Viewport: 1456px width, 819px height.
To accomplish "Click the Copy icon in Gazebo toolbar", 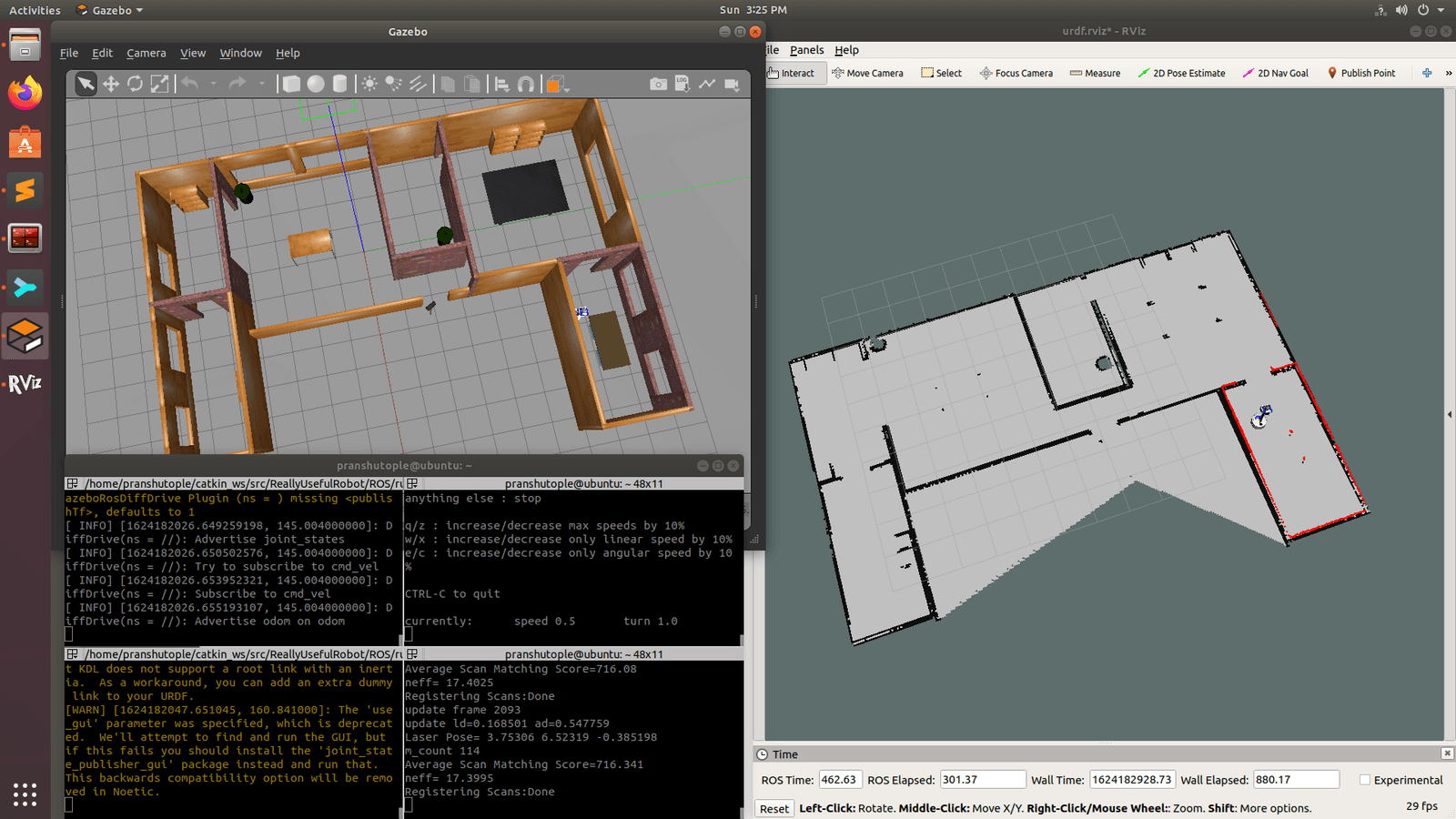I will coord(448,84).
